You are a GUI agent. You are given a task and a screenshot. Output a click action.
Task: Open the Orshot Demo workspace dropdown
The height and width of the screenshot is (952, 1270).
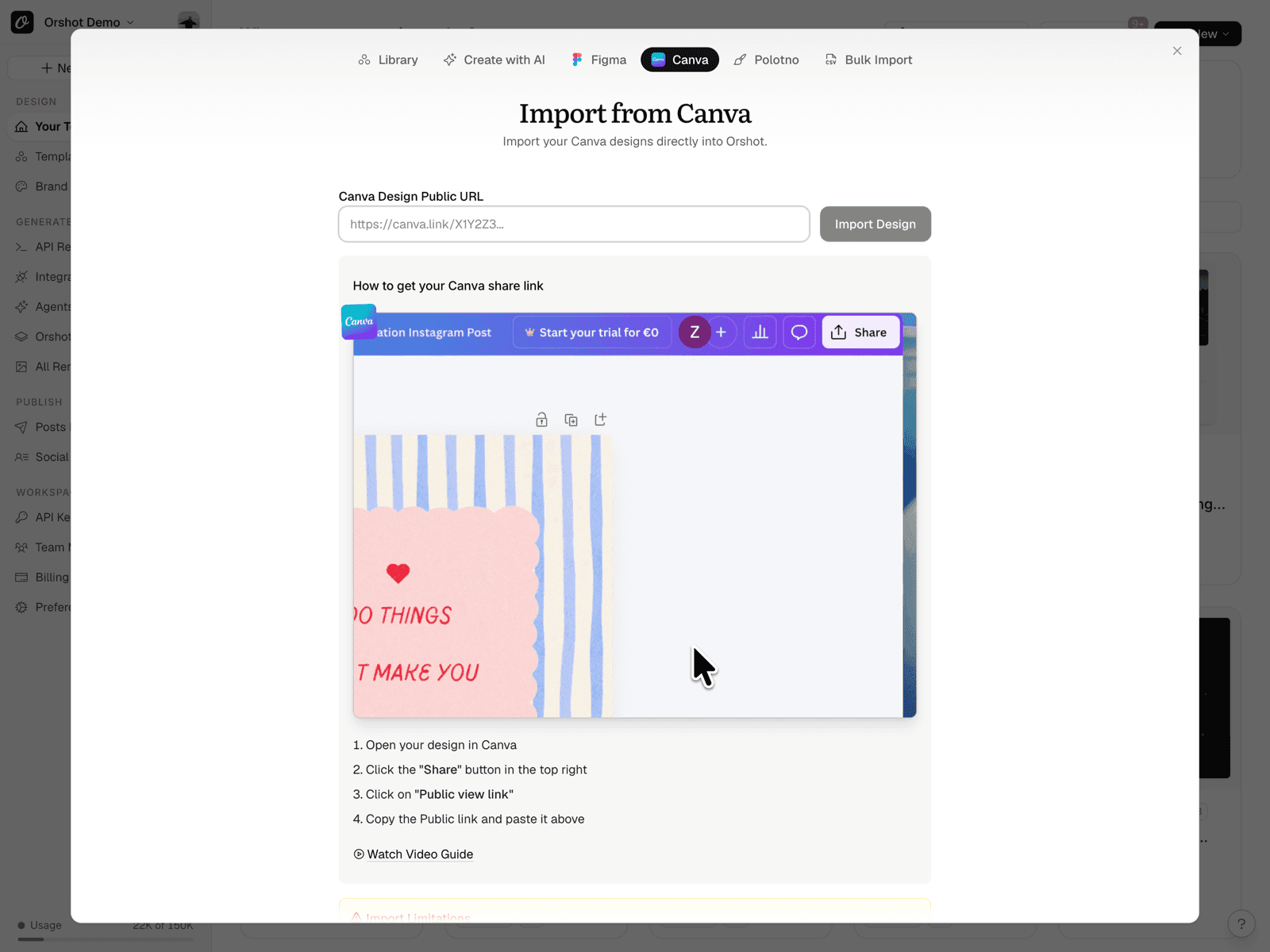coord(89,22)
